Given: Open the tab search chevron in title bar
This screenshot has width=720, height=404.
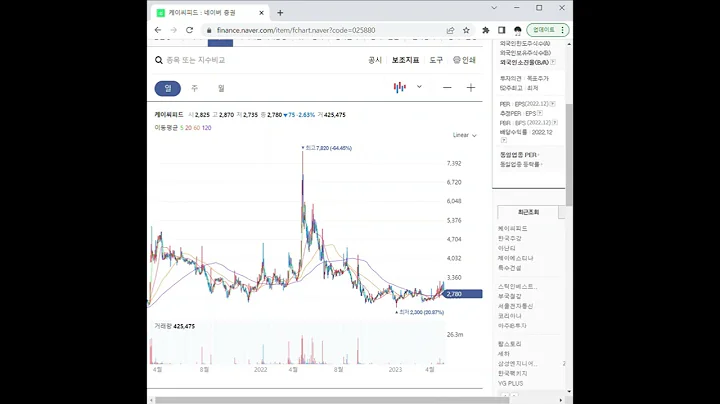Looking at the screenshot, I should tap(494, 8).
